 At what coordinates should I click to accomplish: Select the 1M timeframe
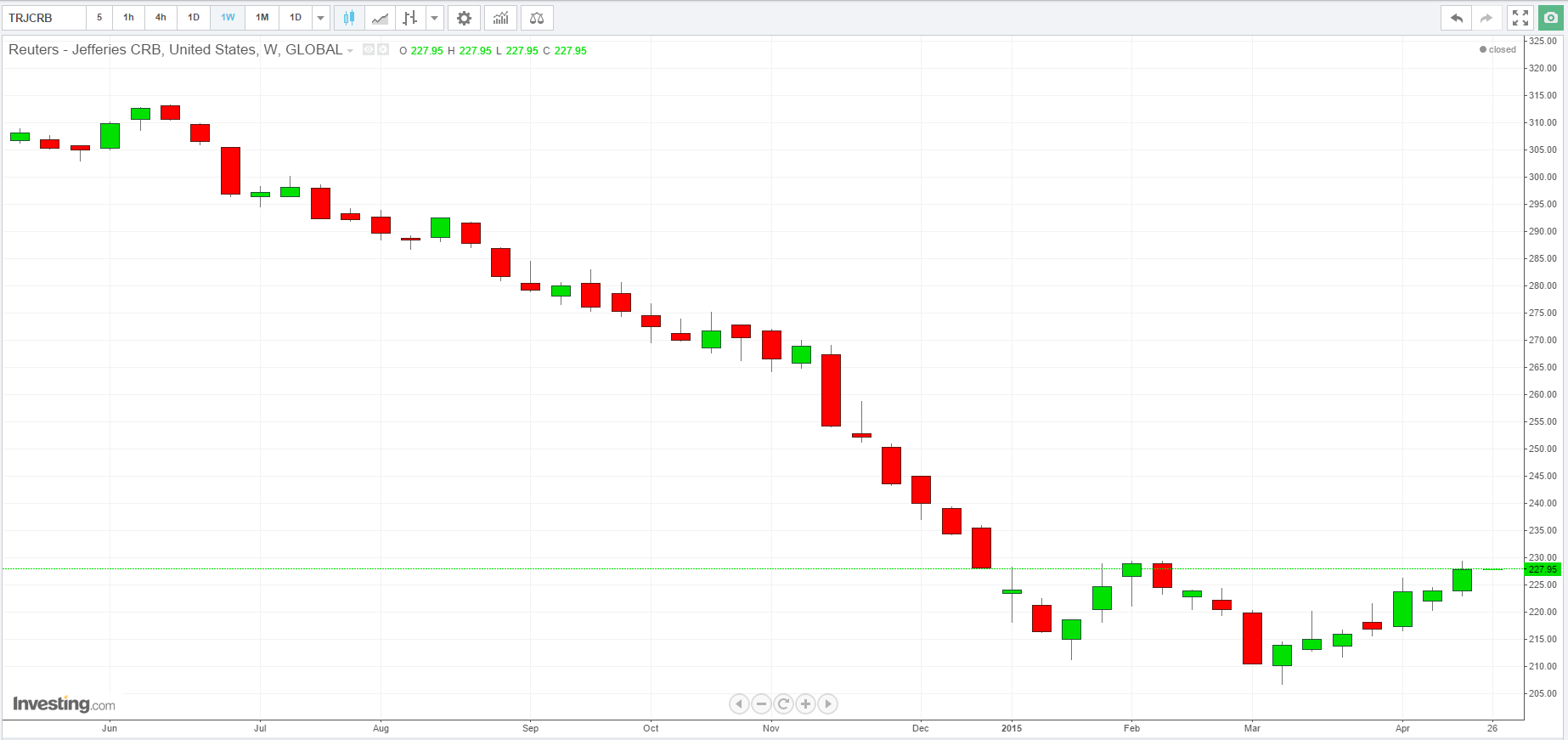tap(262, 18)
